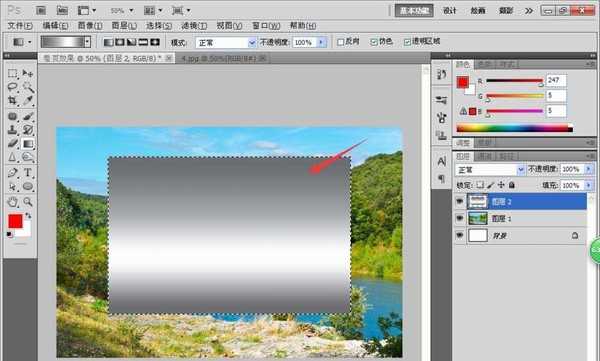Click the 基本功能 workspace button
The width and height of the screenshot is (600, 361).
click(x=414, y=10)
